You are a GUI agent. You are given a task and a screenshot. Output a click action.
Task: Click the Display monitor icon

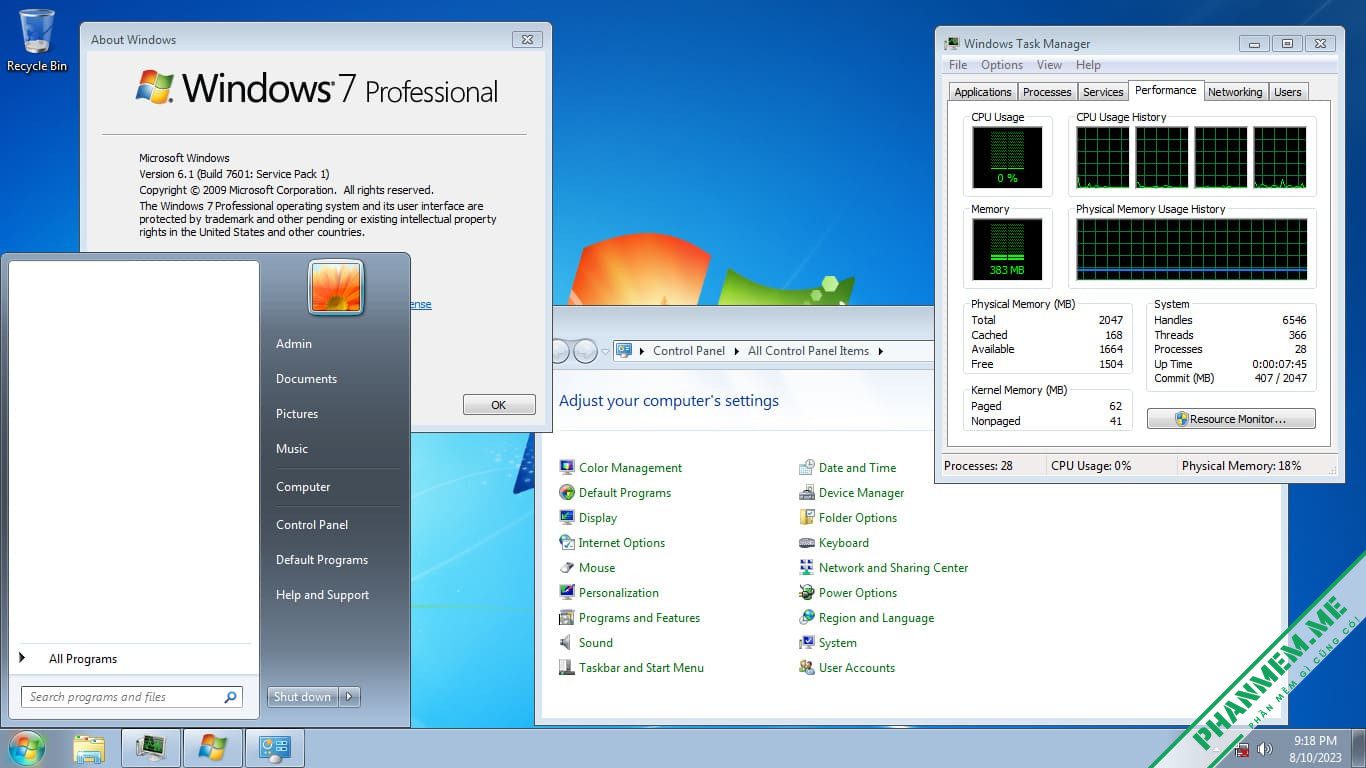pyautogui.click(x=567, y=518)
